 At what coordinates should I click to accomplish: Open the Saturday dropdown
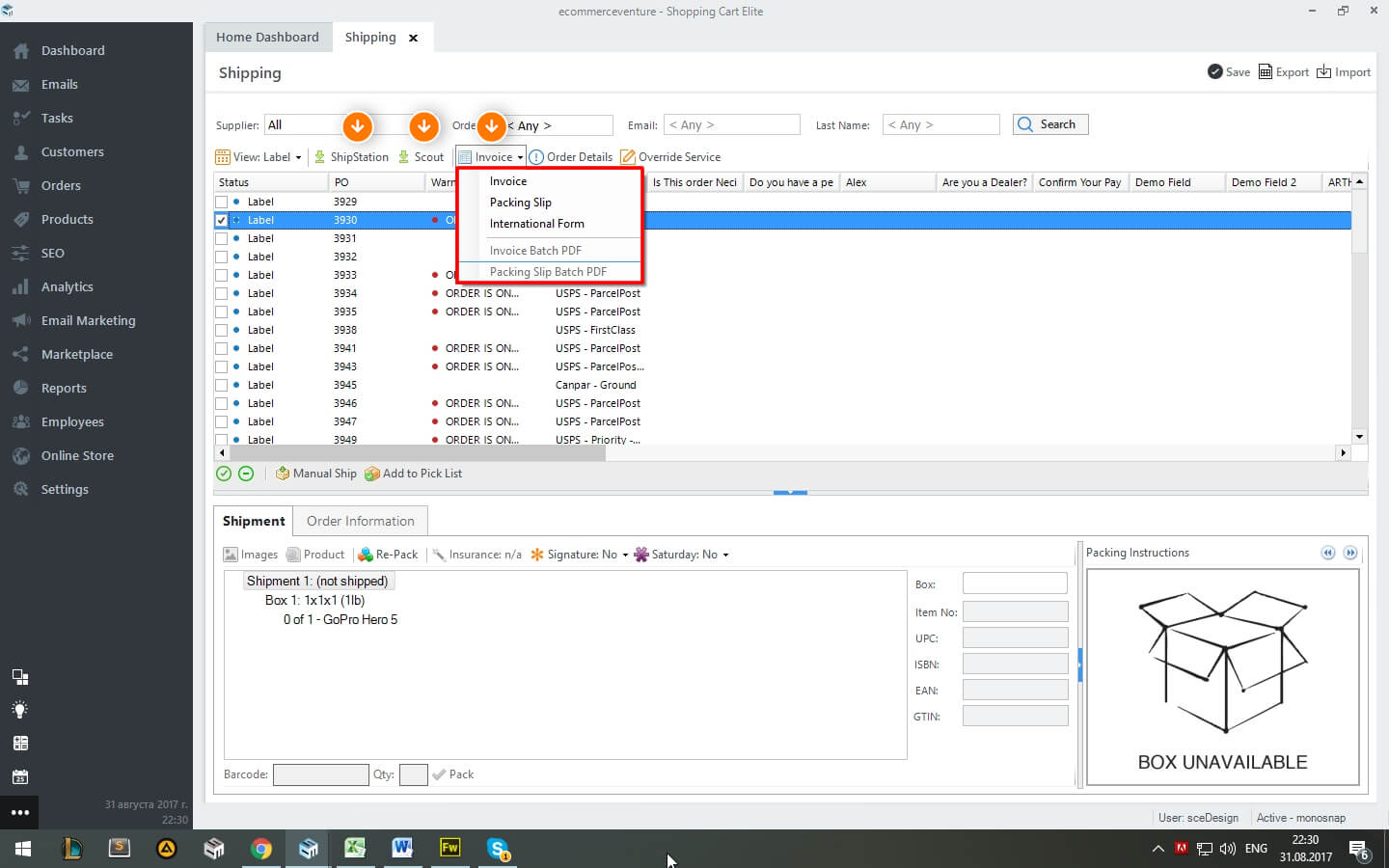682,555
